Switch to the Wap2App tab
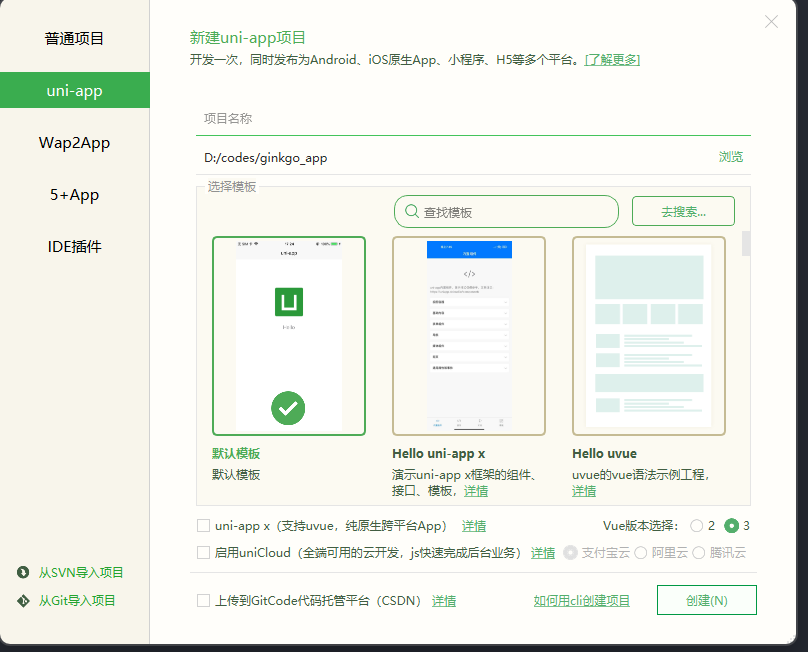Viewport: 808px width, 652px height. pos(75,143)
